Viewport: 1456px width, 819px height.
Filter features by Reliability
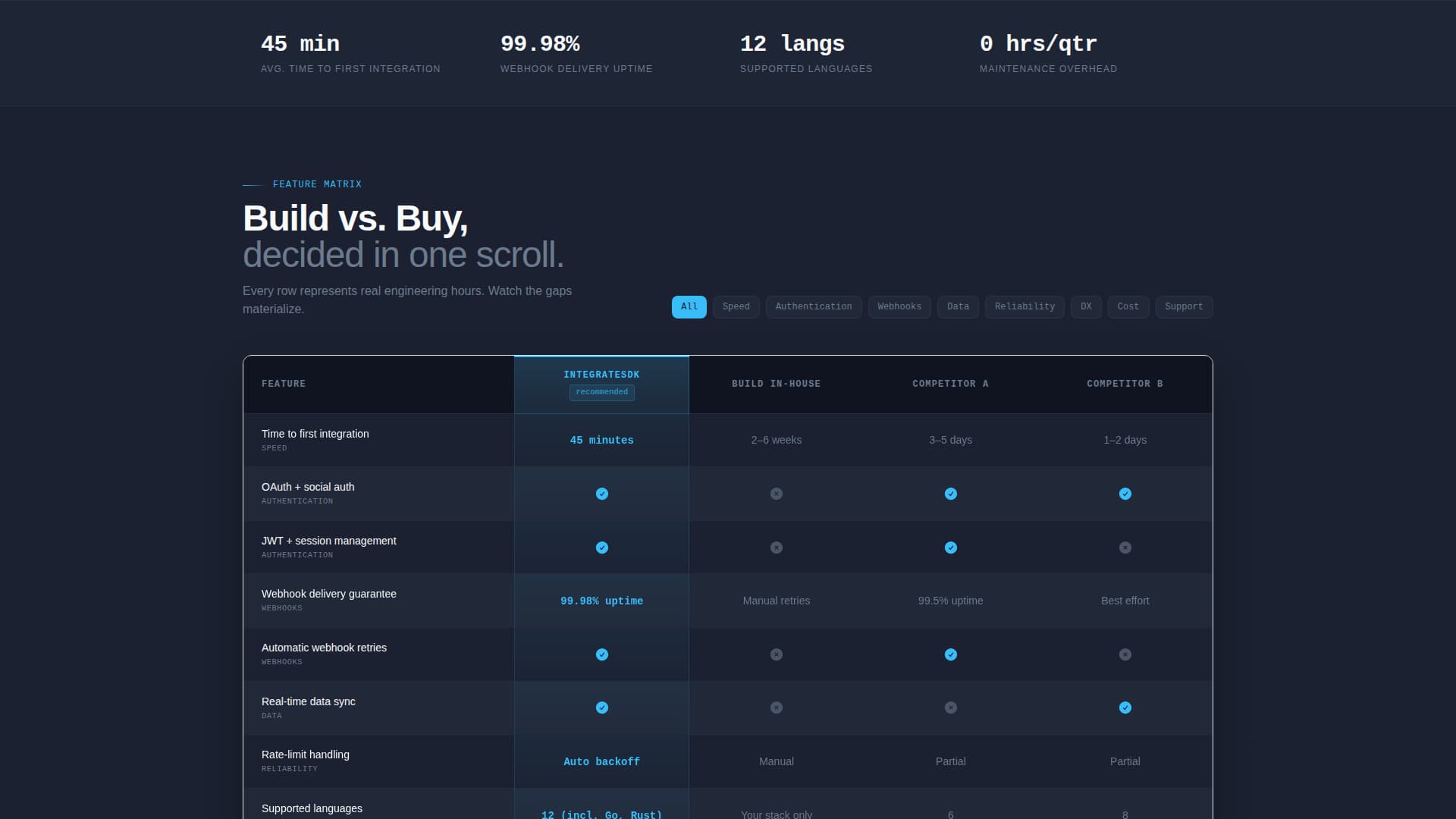(1025, 306)
